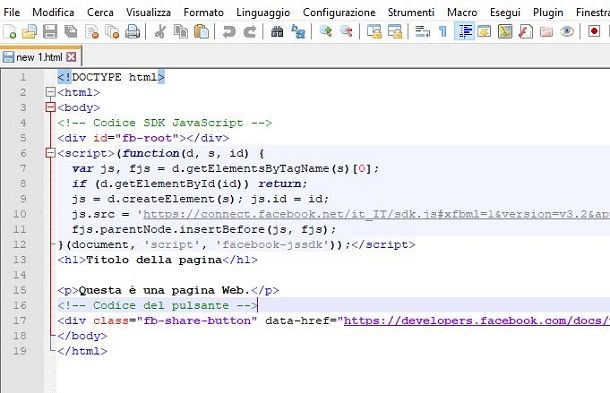Open the Visualizza menu
The image size is (610, 393).
[x=149, y=12]
